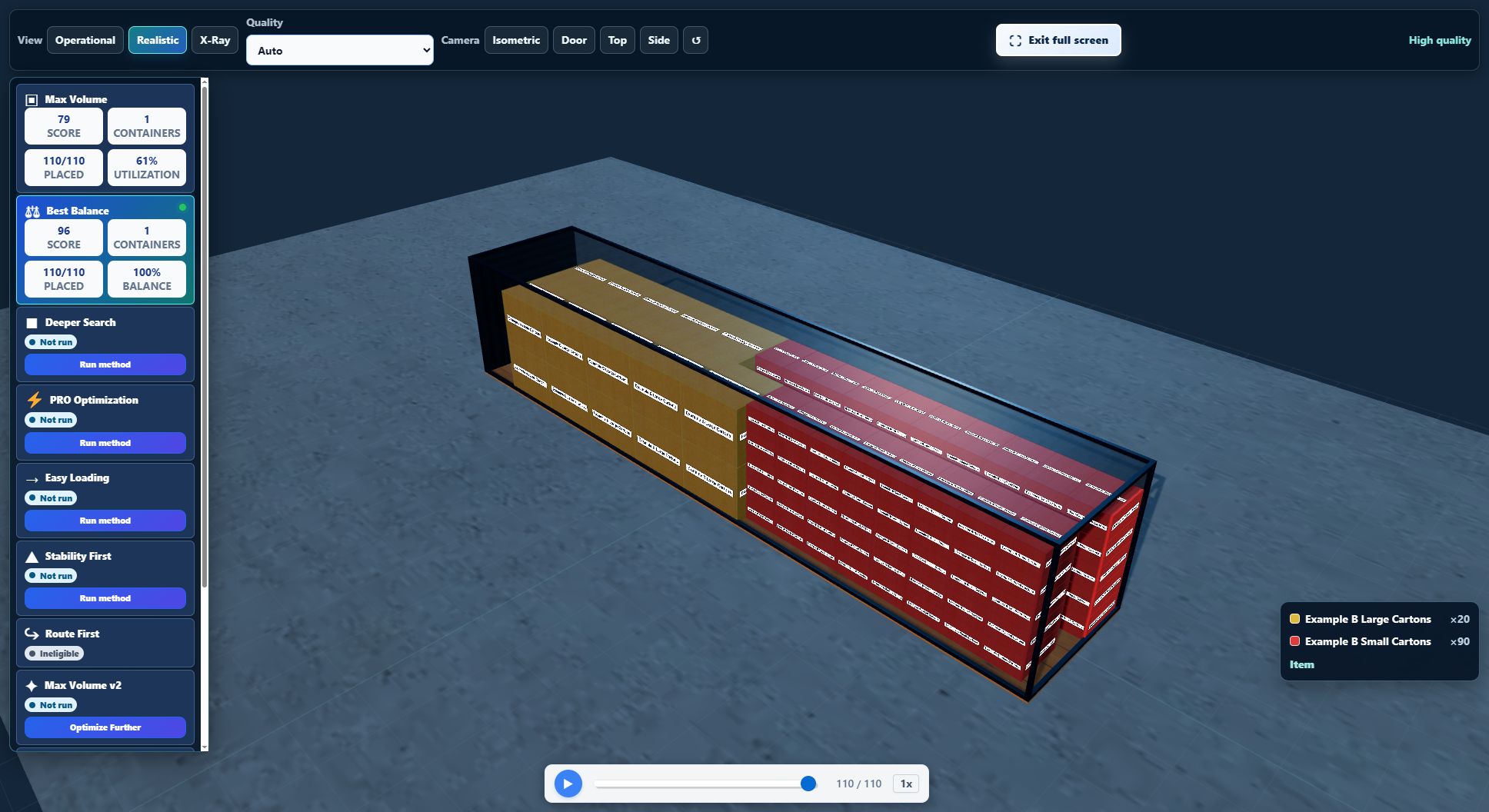Click the 61% UTILIZATION stat tile
The height and width of the screenshot is (812, 1489).
click(x=147, y=168)
